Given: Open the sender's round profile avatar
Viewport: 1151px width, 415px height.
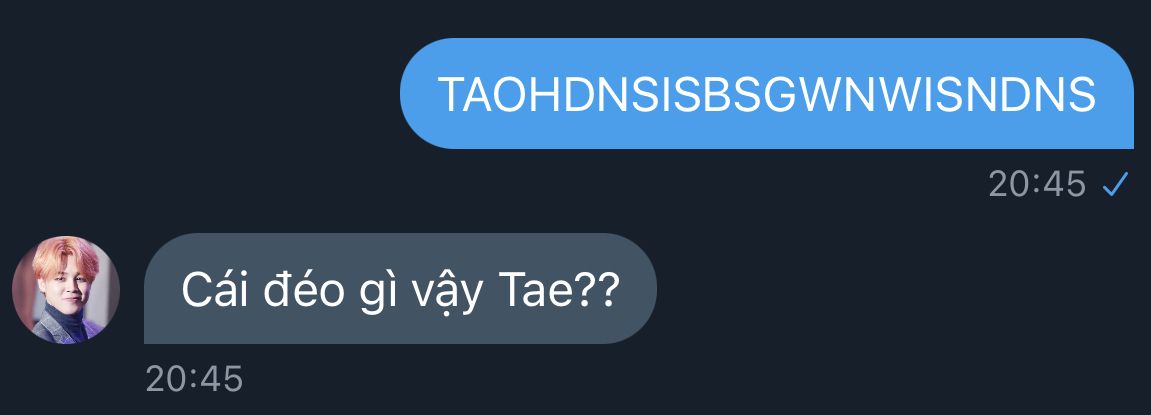Looking at the screenshot, I should pos(66,289).
